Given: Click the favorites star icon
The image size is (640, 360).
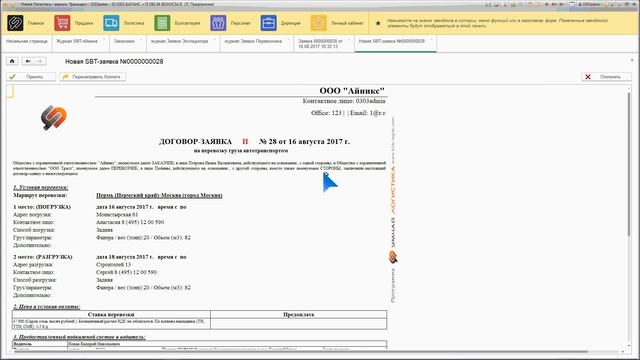Looking at the screenshot, I should pyautogui.click(x=378, y=23).
